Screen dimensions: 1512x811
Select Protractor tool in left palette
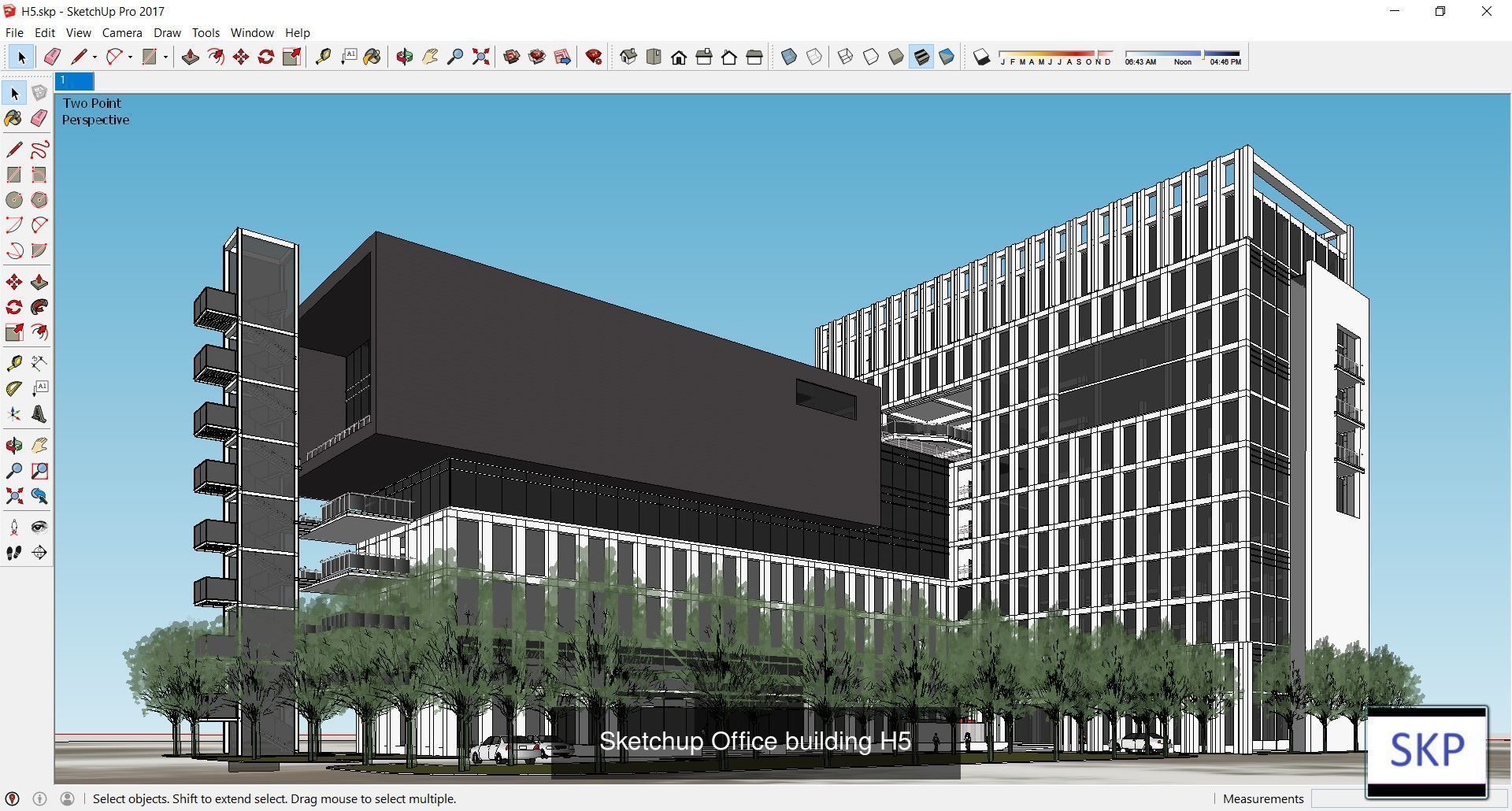pos(14,389)
